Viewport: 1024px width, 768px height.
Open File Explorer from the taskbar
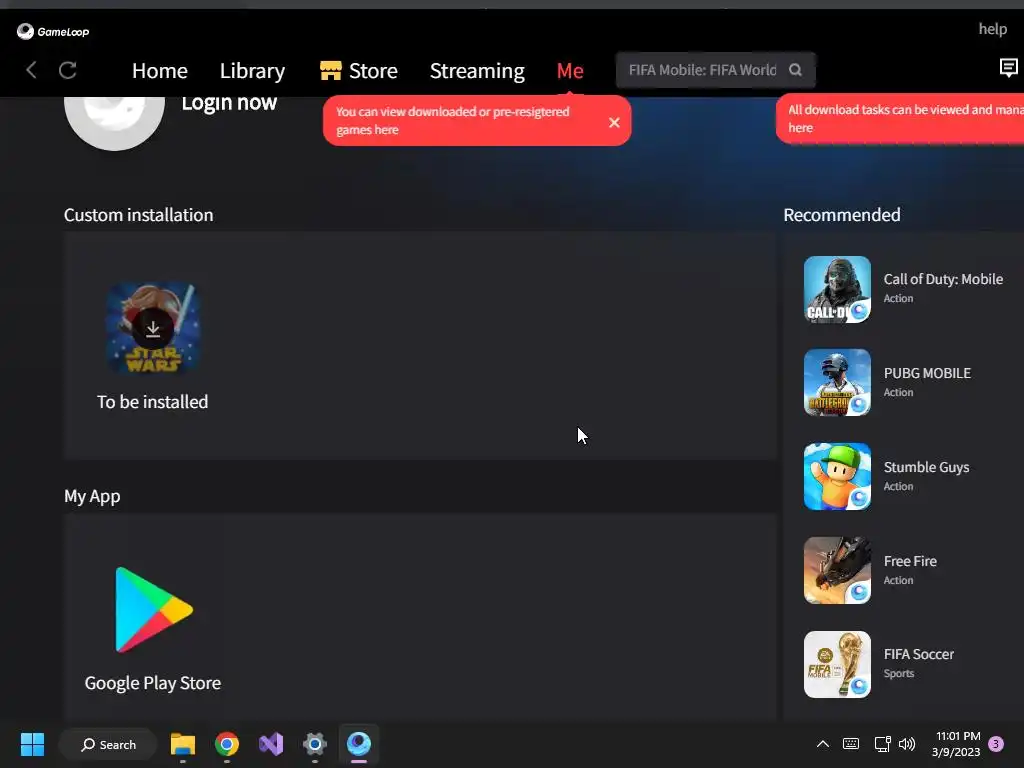[x=183, y=744]
